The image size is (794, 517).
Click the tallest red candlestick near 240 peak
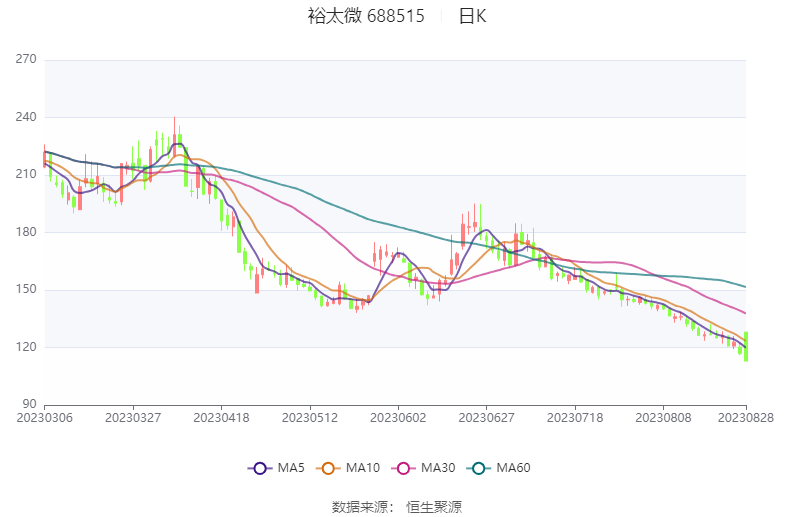click(x=174, y=139)
